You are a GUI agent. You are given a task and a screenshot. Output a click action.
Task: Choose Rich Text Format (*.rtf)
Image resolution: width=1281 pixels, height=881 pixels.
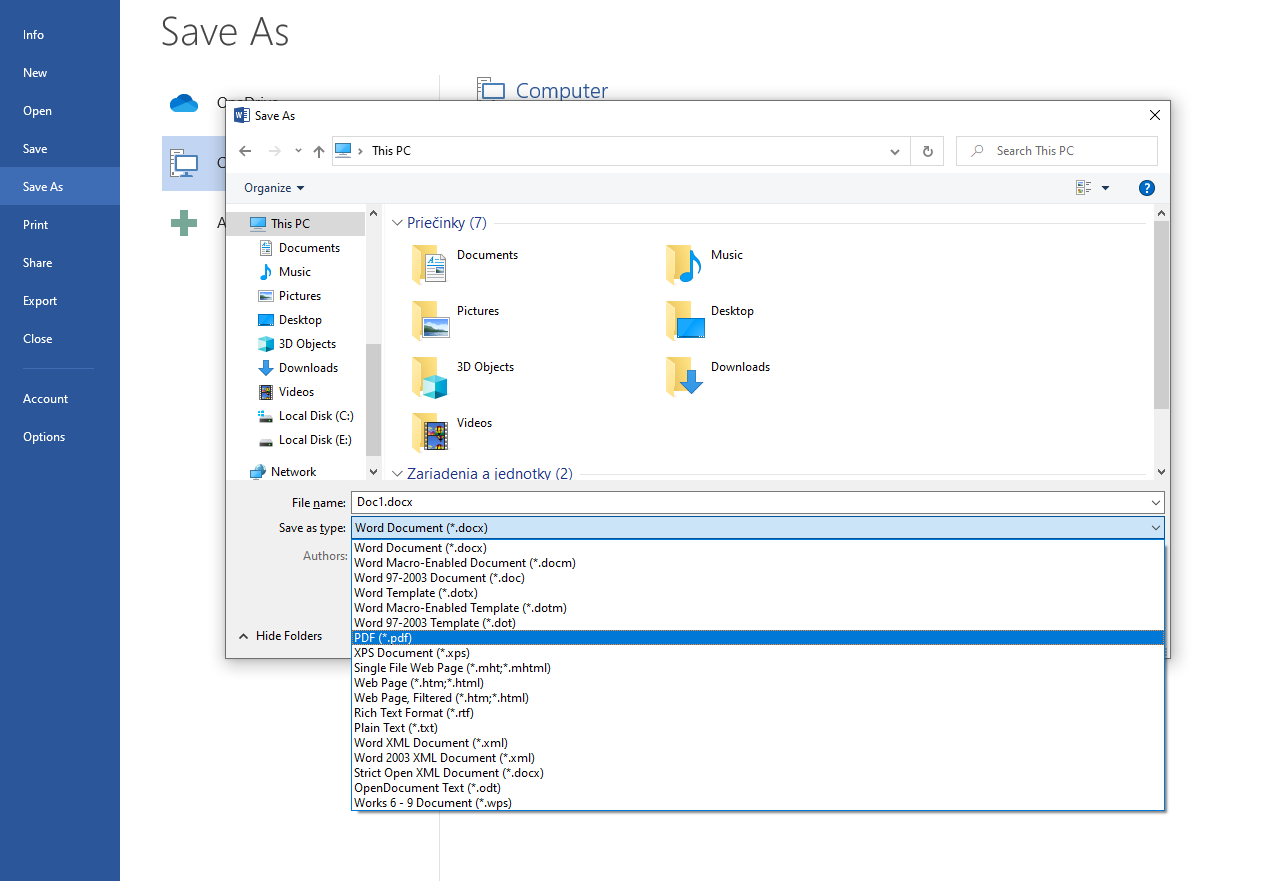click(x=758, y=713)
